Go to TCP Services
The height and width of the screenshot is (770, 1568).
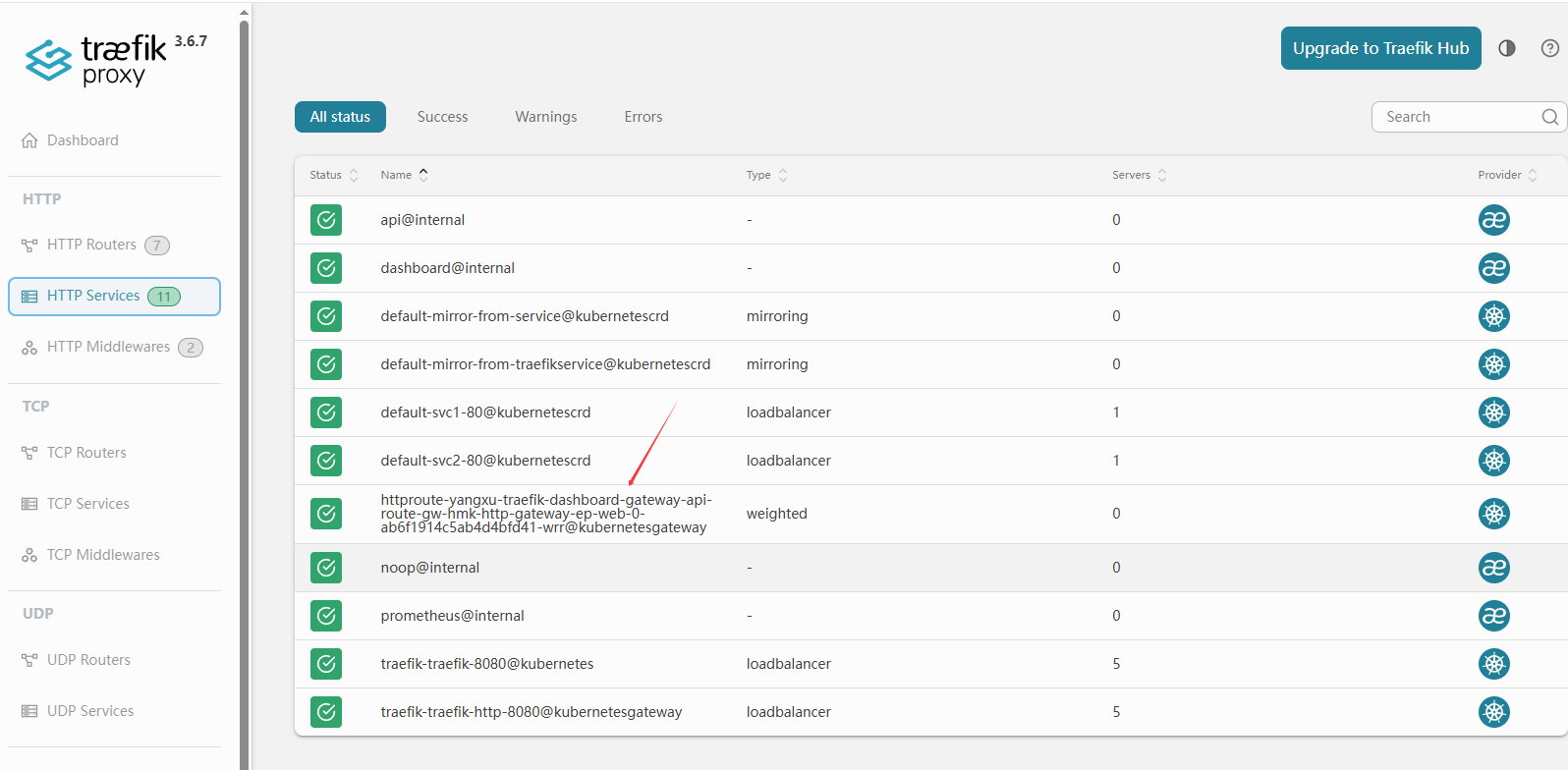coord(114,504)
